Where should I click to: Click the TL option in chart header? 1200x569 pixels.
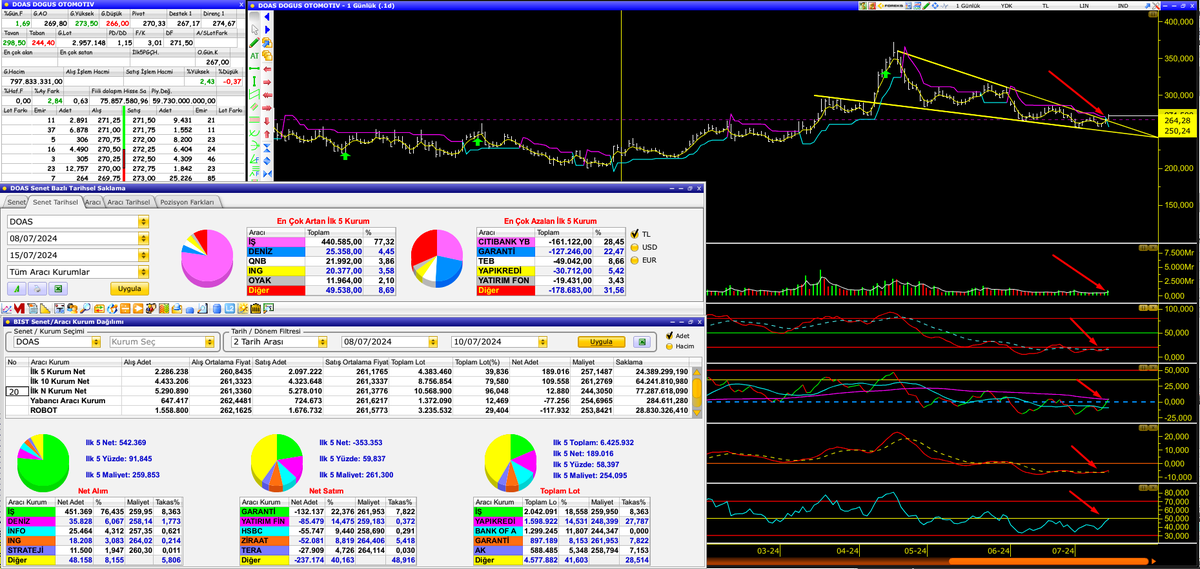coord(1045,6)
